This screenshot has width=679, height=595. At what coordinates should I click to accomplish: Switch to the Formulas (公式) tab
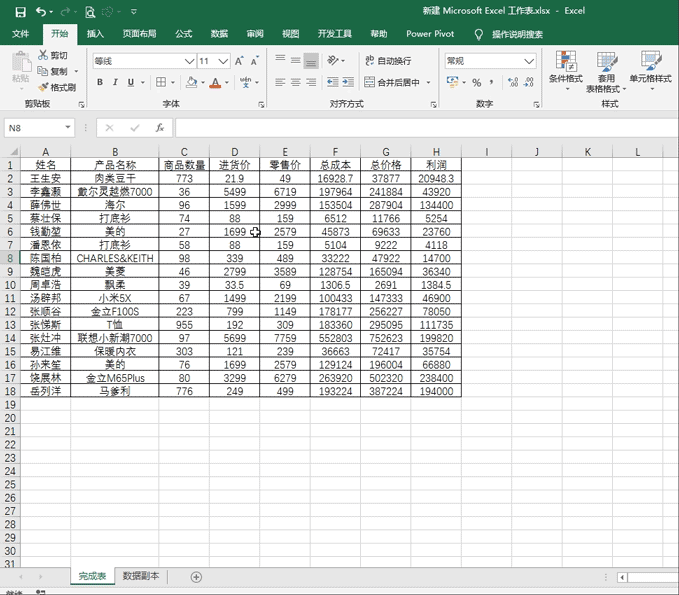(x=184, y=34)
